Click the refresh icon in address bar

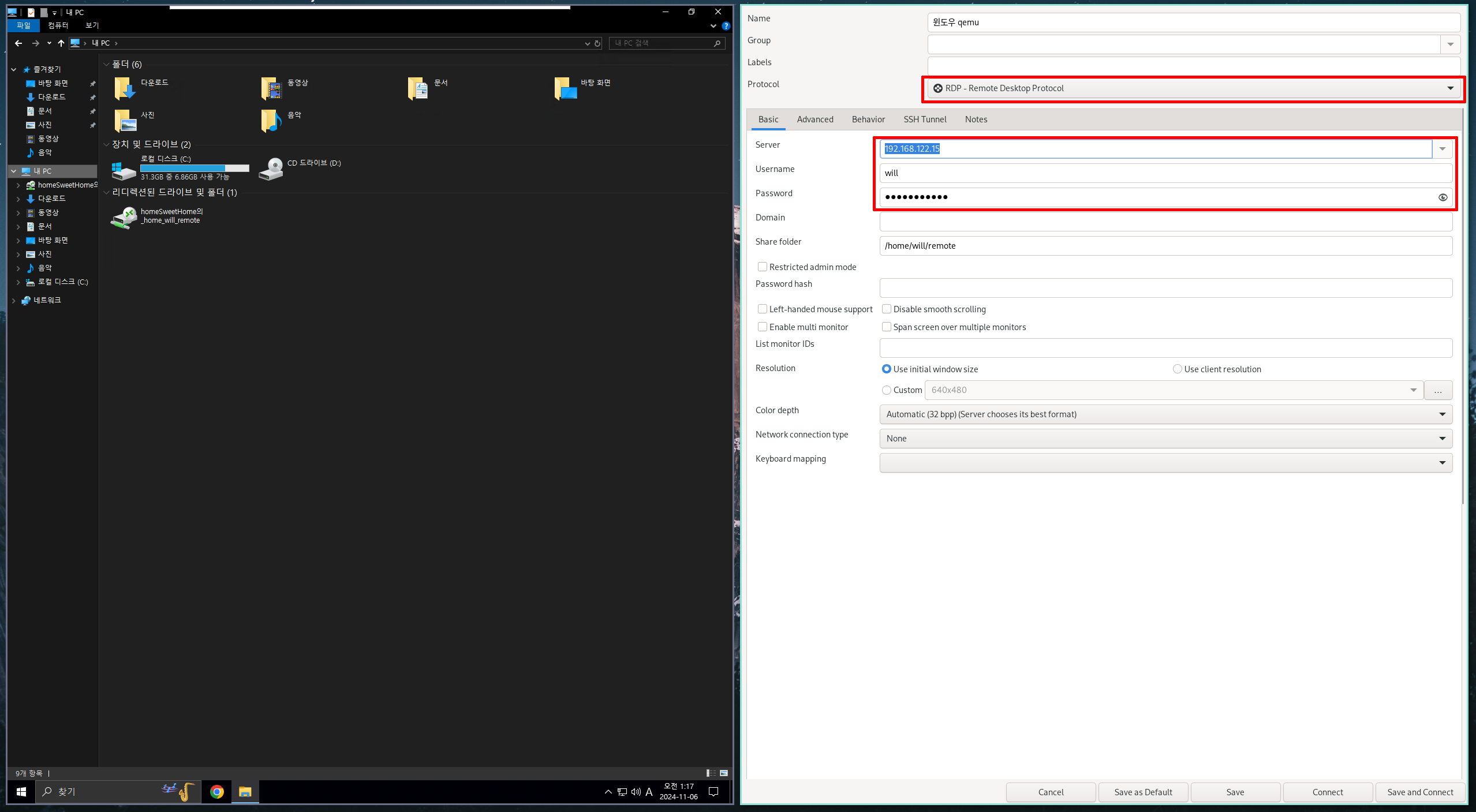click(597, 43)
